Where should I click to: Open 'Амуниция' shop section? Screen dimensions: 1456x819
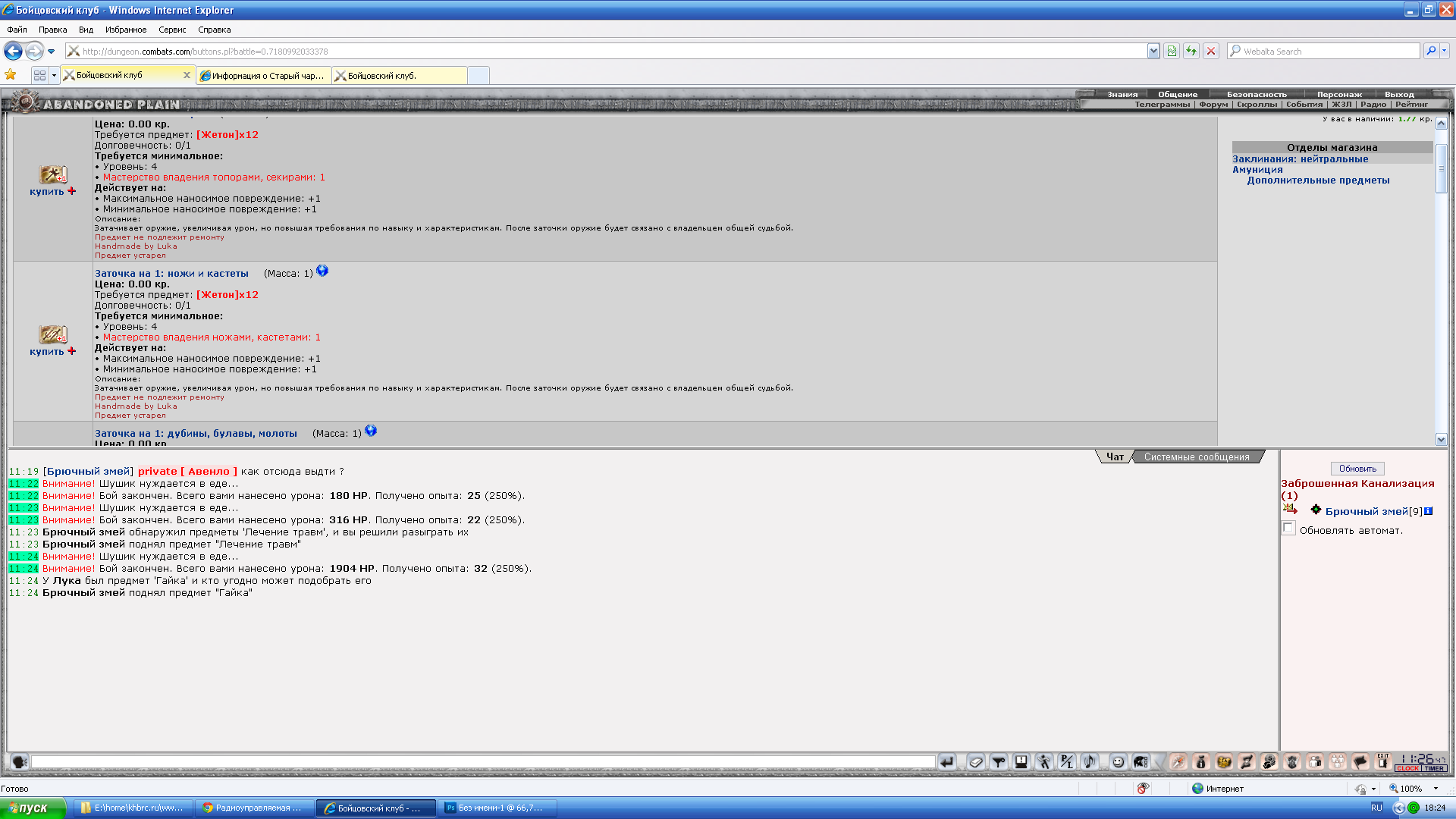(x=1257, y=169)
